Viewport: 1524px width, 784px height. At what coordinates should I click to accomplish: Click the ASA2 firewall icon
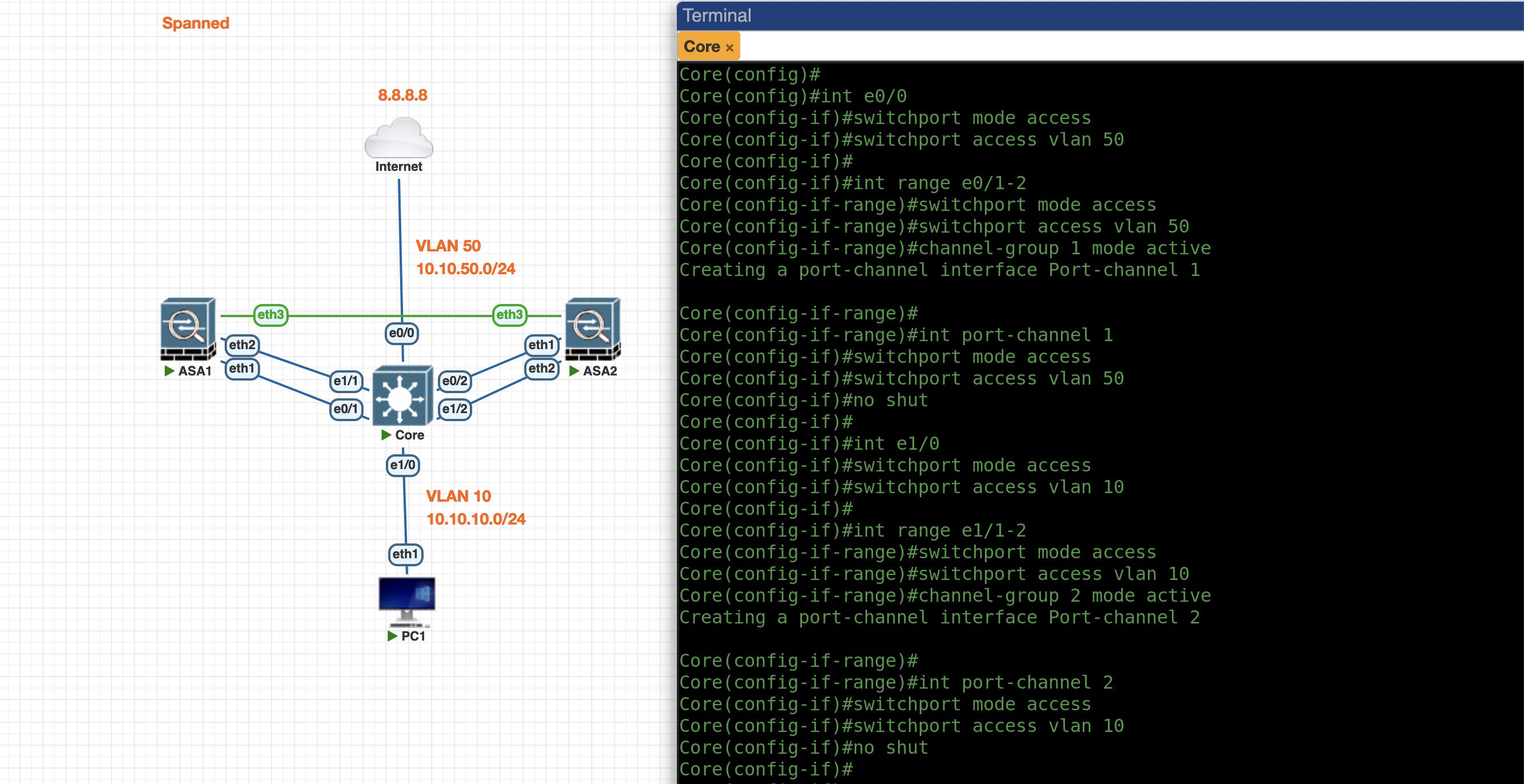592,328
